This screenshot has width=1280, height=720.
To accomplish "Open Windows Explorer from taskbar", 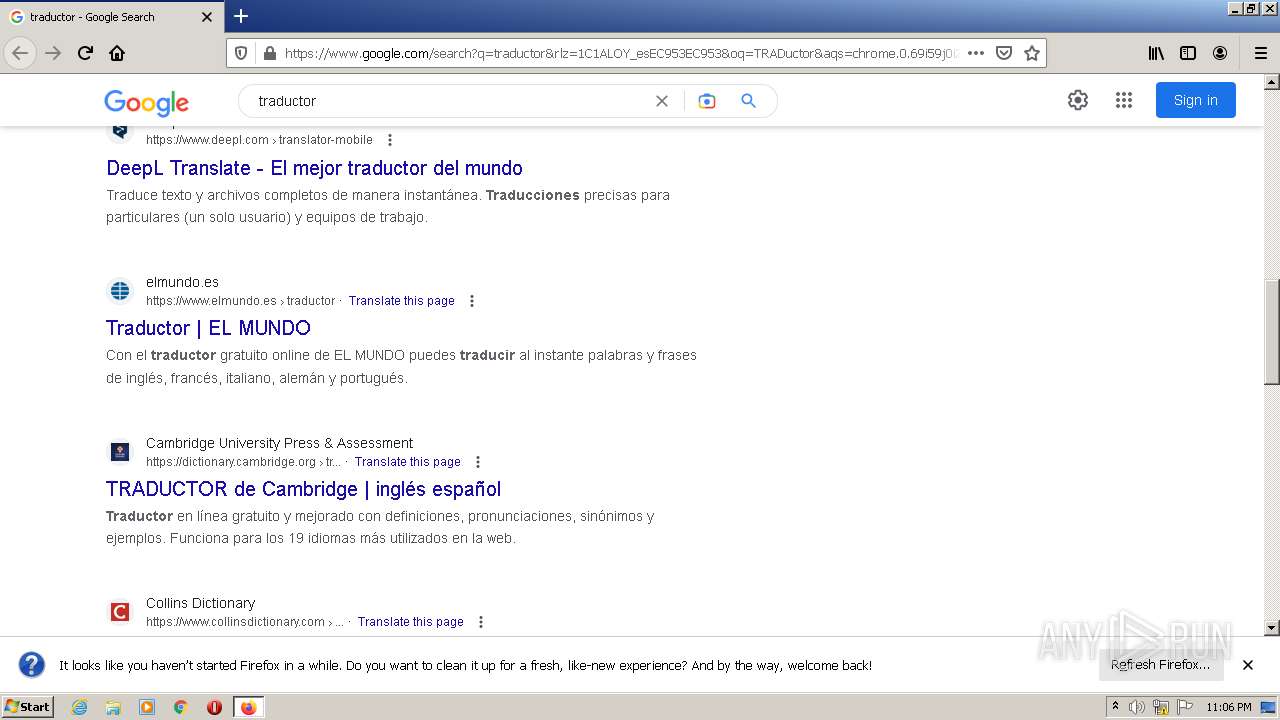I will pos(113,707).
